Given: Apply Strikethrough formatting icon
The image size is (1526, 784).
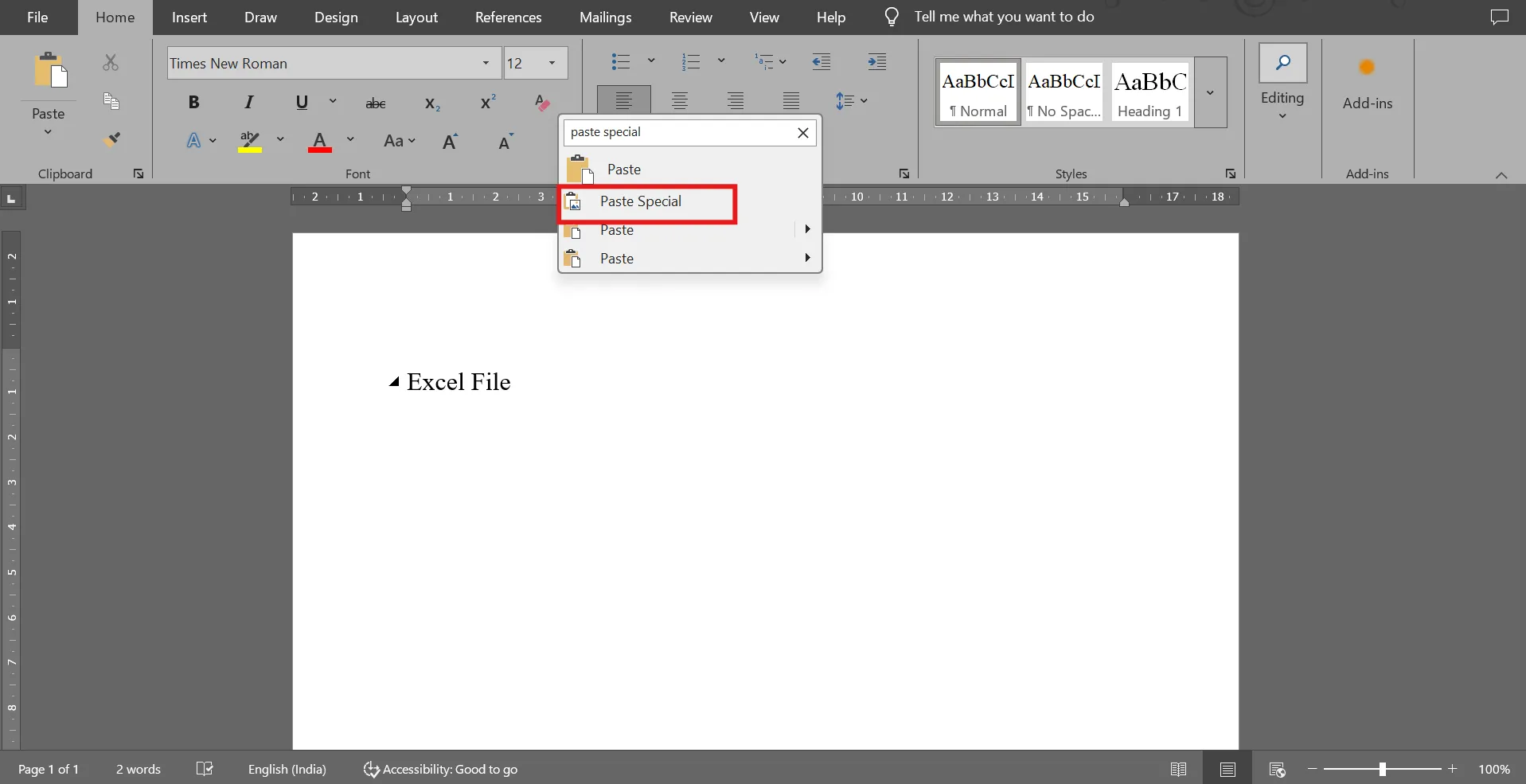Looking at the screenshot, I should click(x=376, y=103).
